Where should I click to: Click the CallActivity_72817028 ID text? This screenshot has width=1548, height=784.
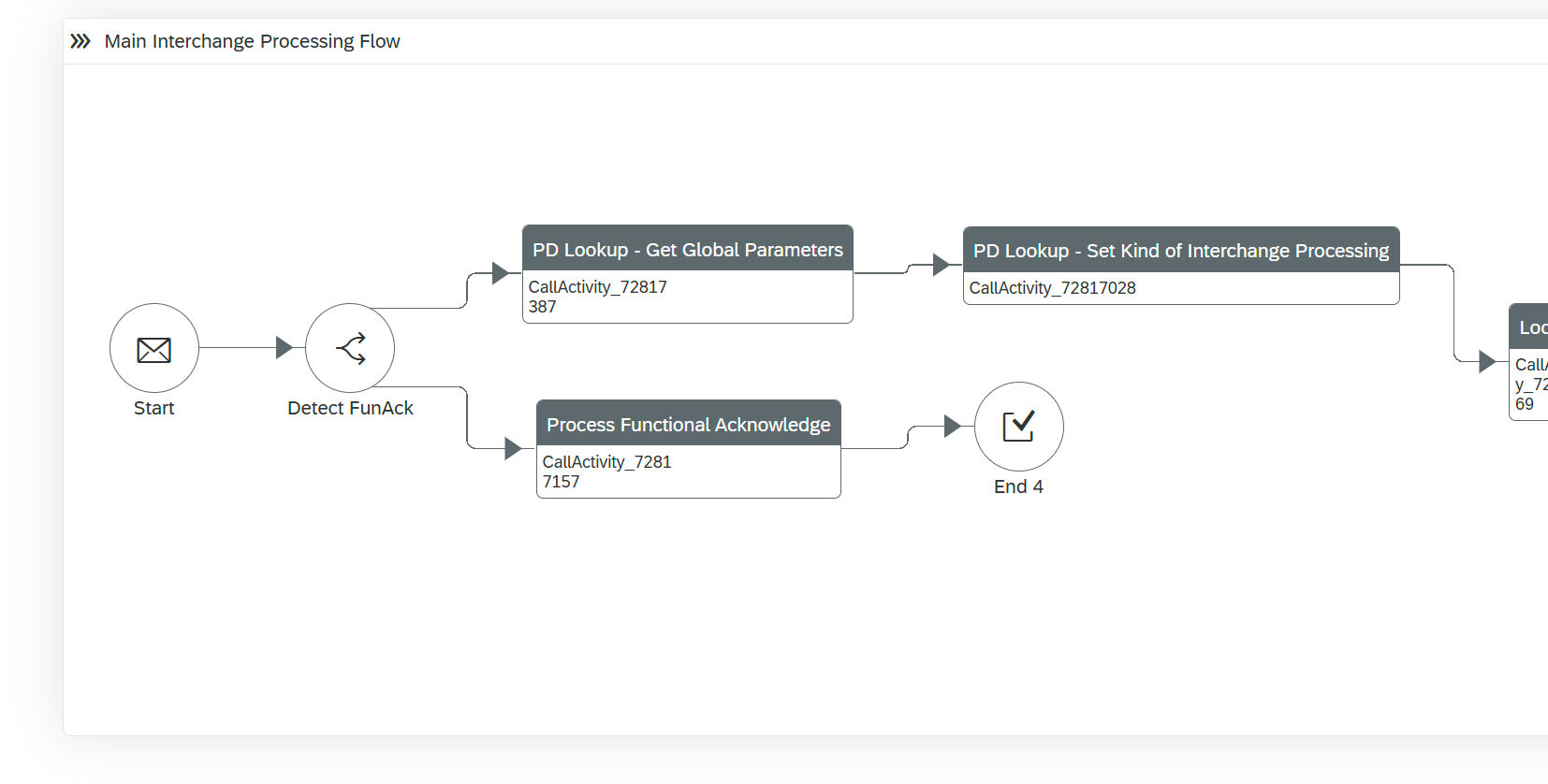click(x=1052, y=288)
